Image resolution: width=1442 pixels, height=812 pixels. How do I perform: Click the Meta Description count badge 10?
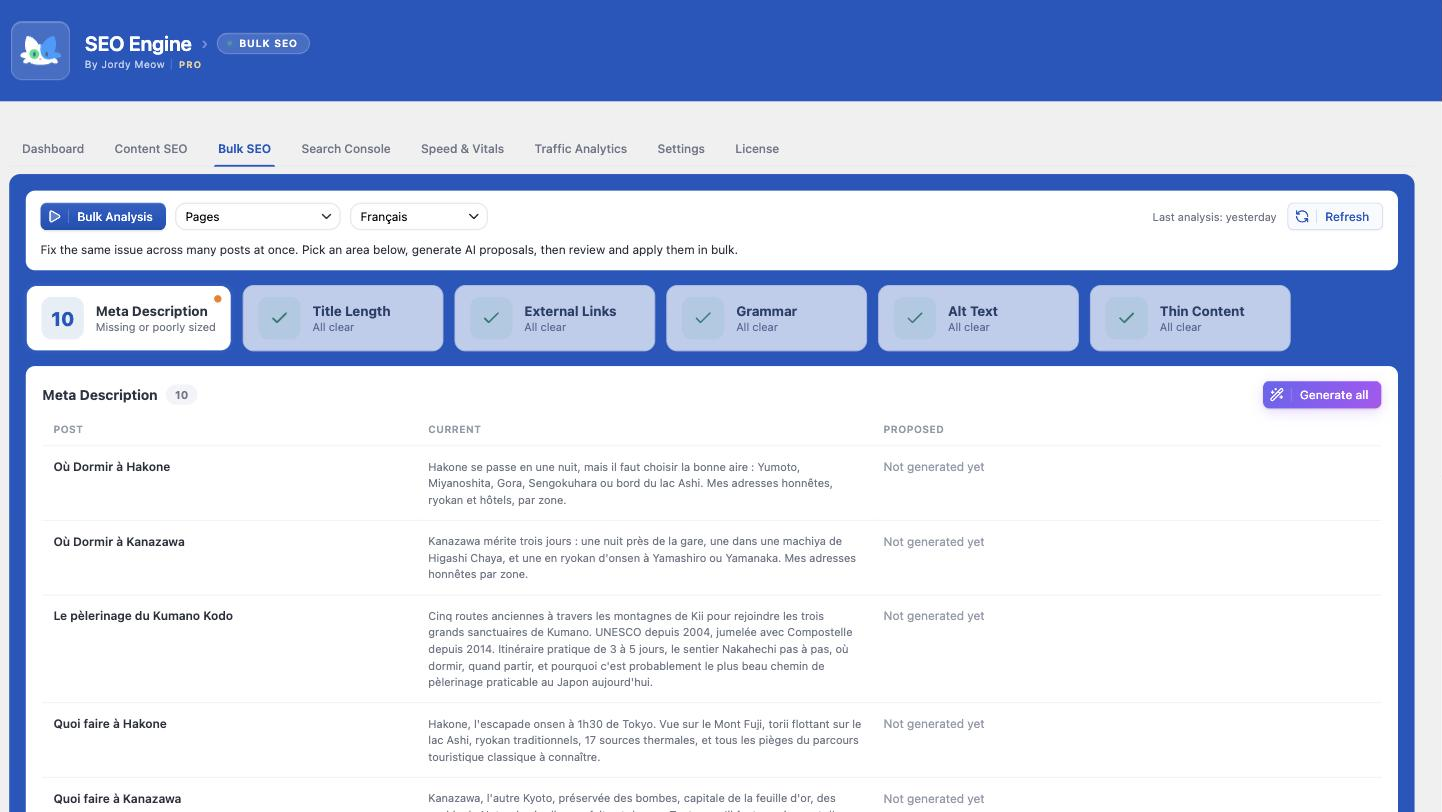tap(63, 318)
